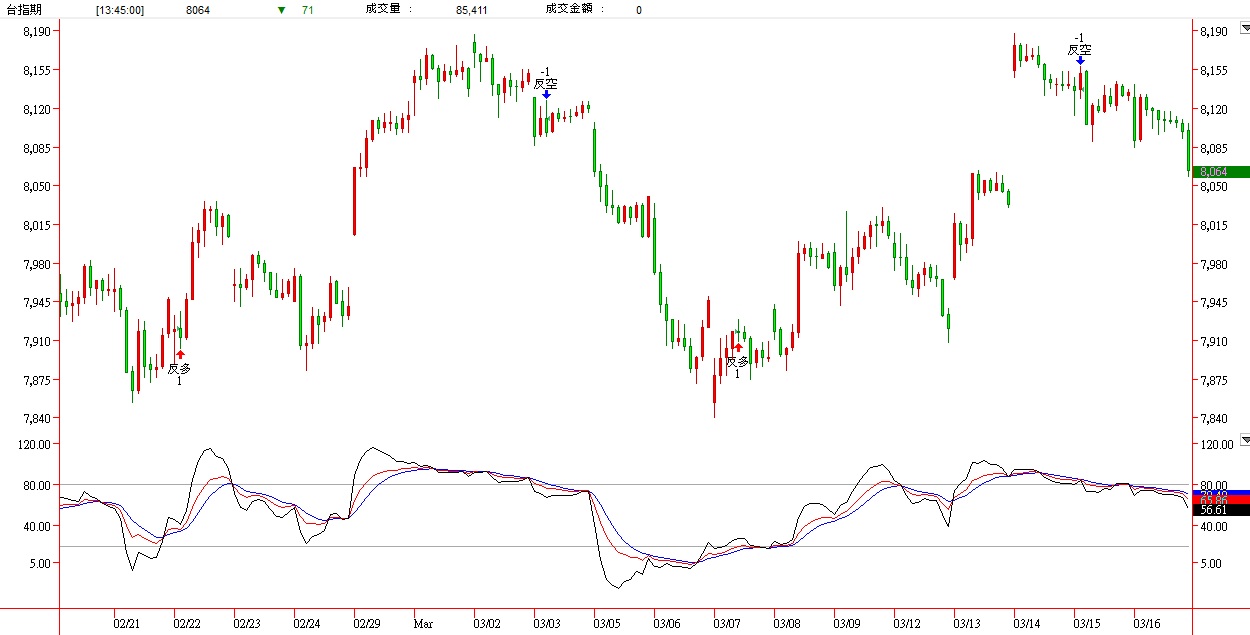1250x635 pixels.
Task: Click the 03/12 date label on the time axis
Action: [907, 624]
